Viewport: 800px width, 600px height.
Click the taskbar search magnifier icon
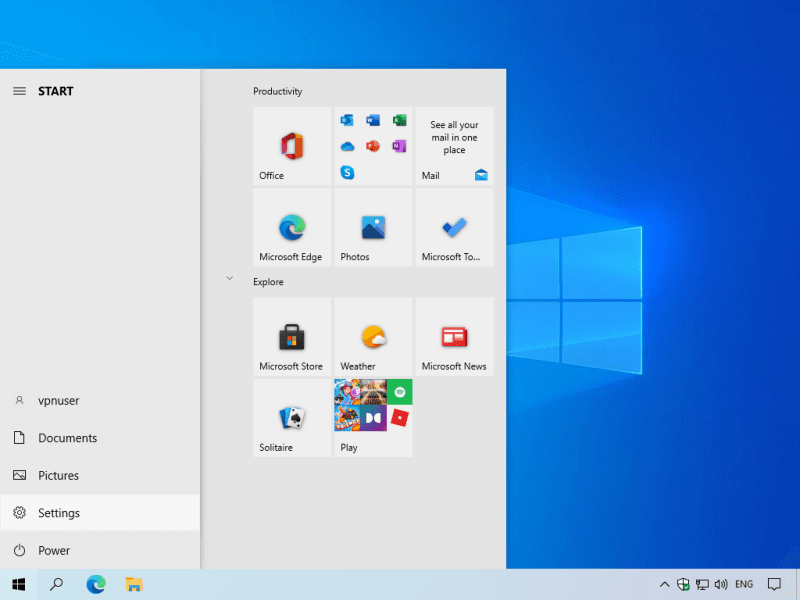pyautogui.click(x=57, y=584)
